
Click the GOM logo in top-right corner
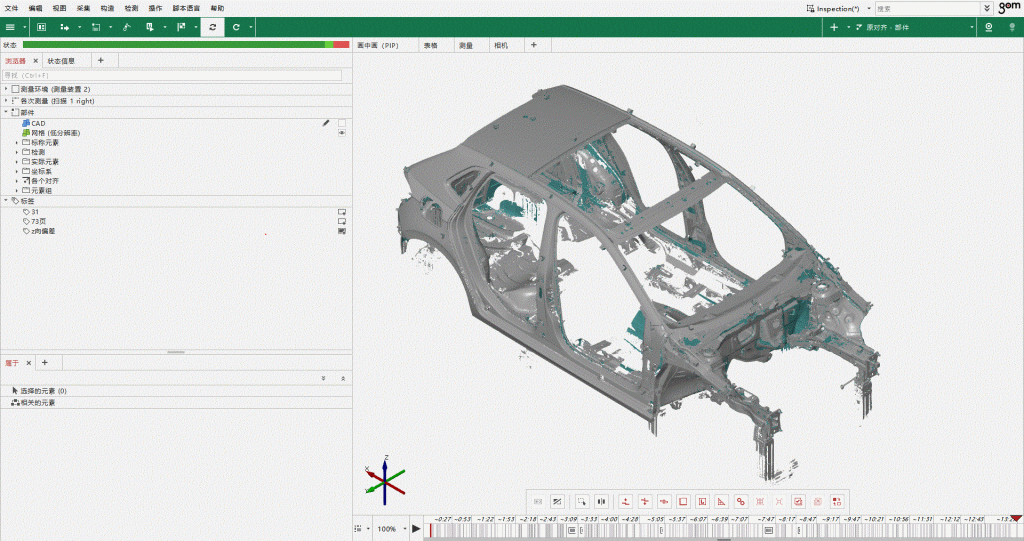pyautogui.click(x=1008, y=7)
